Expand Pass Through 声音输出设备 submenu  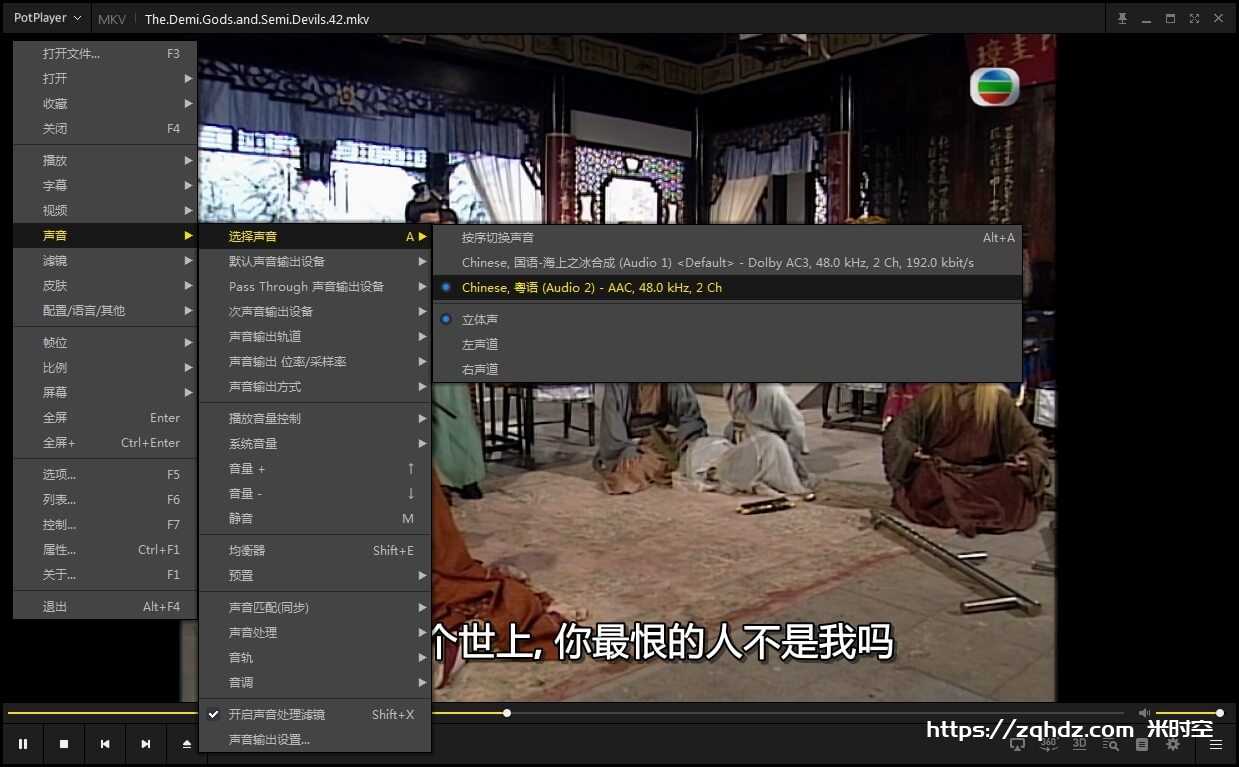coord(315,286)
